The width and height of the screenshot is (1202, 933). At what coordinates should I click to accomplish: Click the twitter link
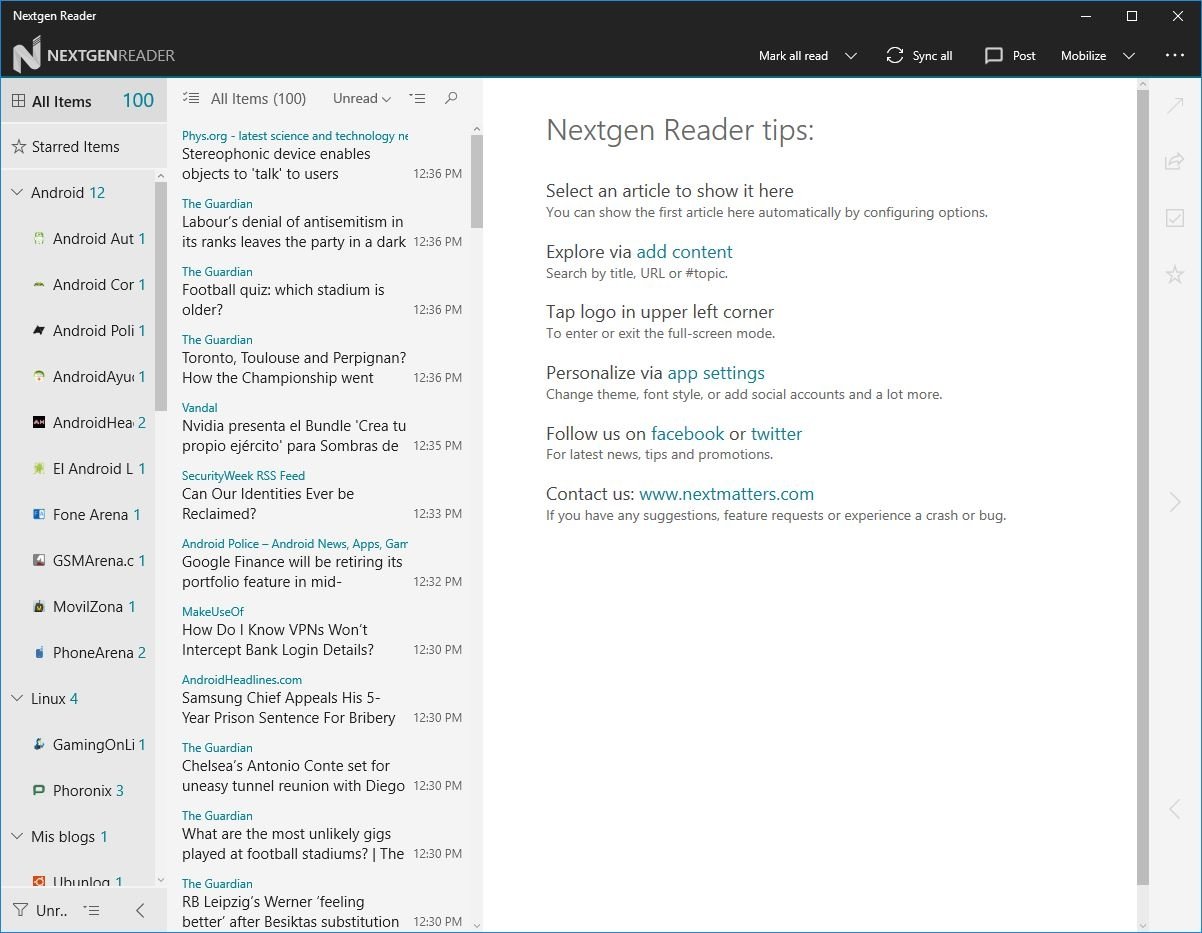(x=777, y=434)
